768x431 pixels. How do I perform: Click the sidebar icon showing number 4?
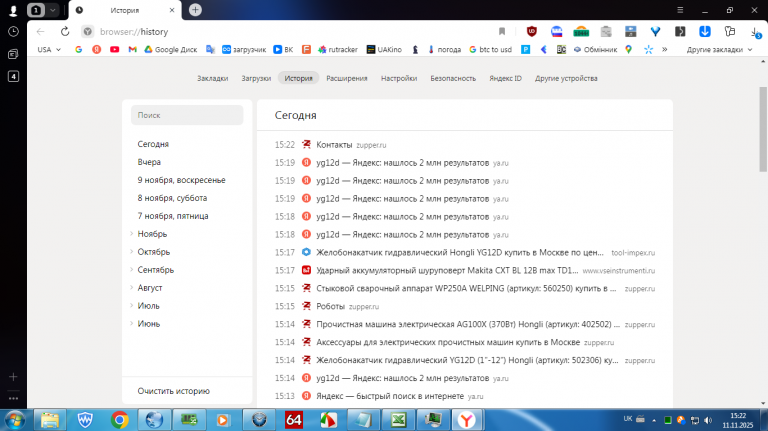coord(13,76)
